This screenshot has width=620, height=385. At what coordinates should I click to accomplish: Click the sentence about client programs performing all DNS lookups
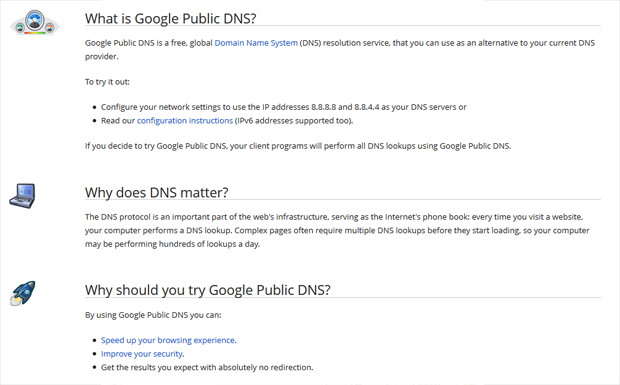[x=298, y=146]
